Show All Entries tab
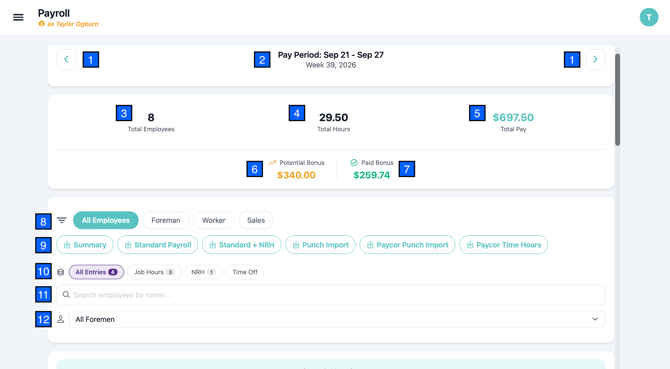This screenshot has width=670, height=369. pos(96,272)
